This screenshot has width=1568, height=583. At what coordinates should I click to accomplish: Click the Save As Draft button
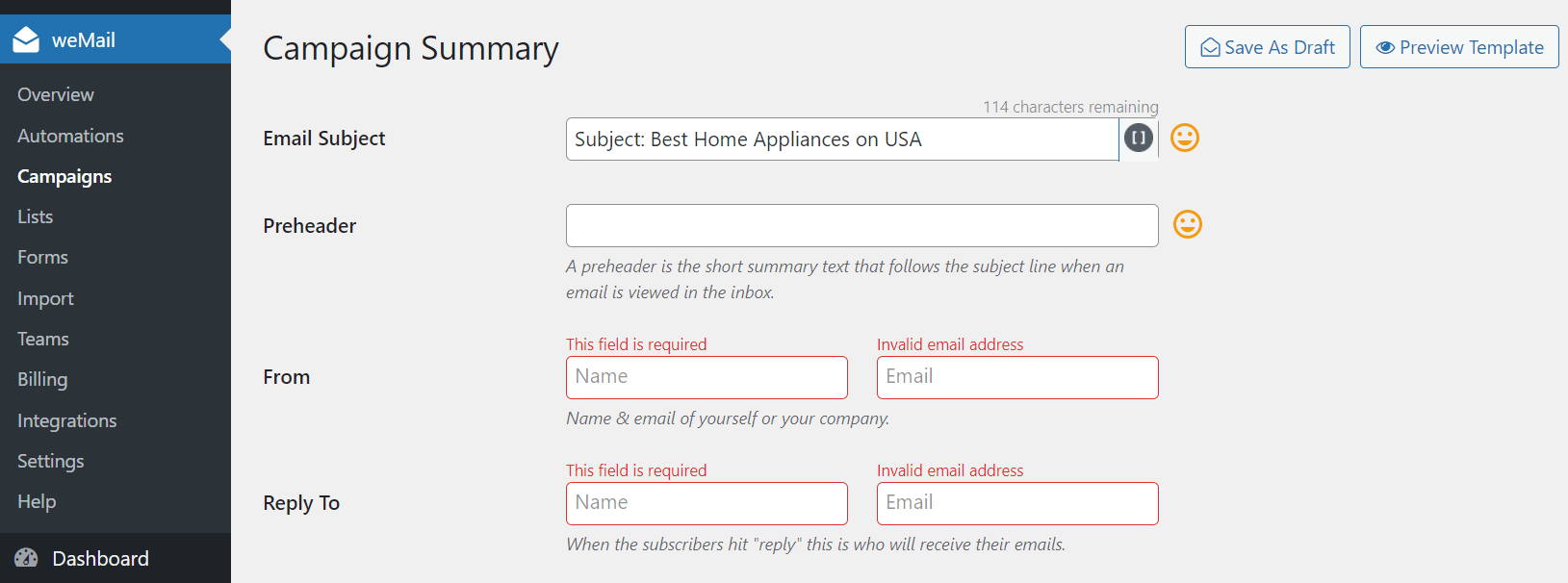pyautogui.click(x=1267, y=45)
